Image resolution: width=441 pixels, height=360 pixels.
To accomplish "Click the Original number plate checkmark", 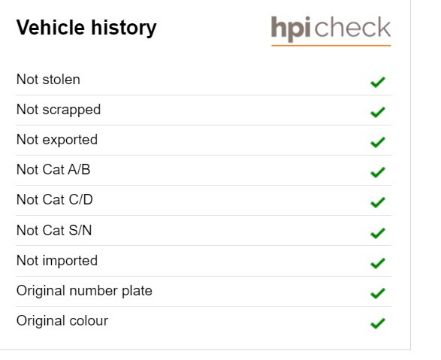I will 378,293.
